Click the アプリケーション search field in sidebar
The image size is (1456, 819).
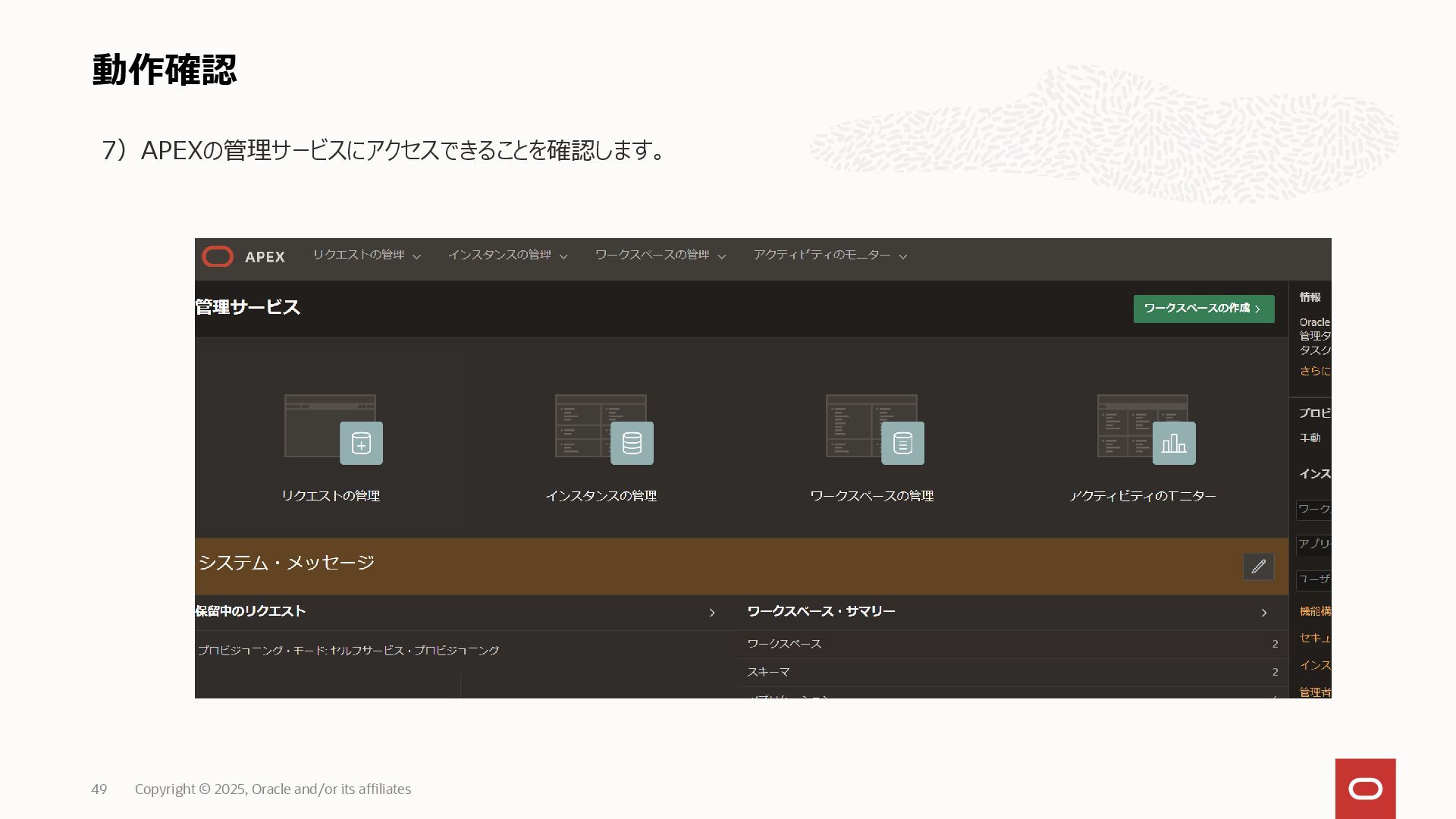tap(1313, 544)
